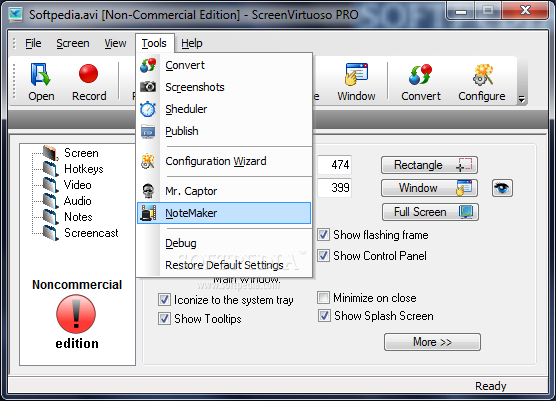
Task: Uncheck Show flashing frame
Action: click(x=323, y=235)
